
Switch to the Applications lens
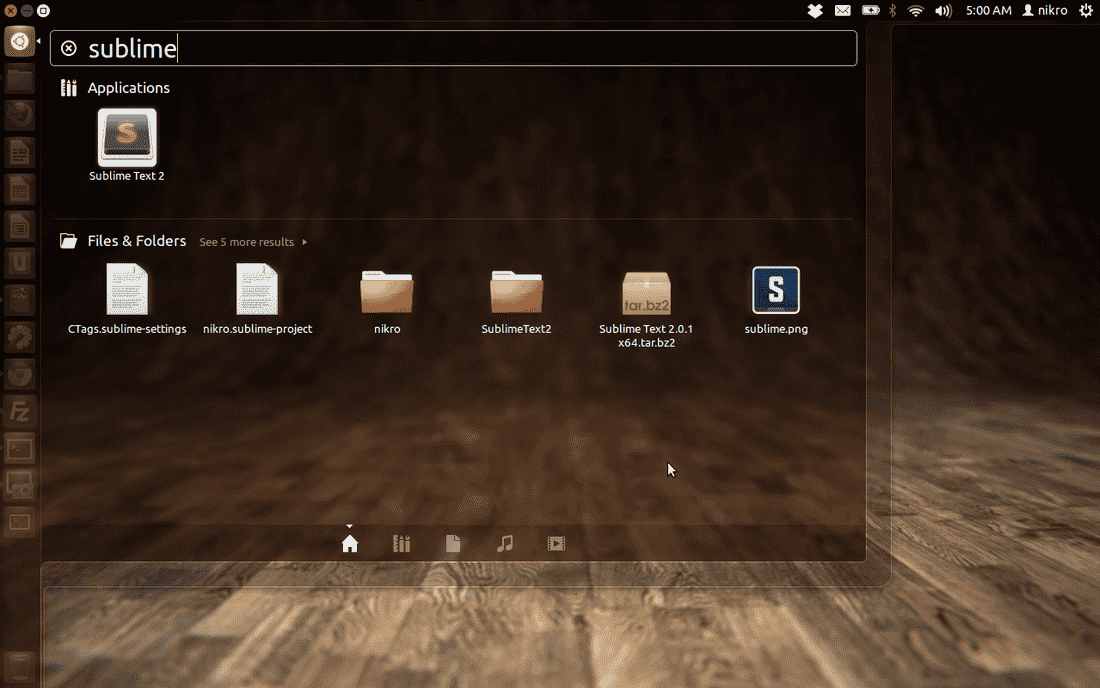401,544
